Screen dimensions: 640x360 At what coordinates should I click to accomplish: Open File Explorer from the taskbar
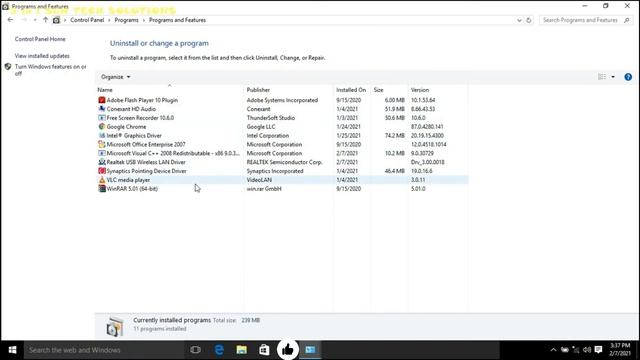[x=242, y=350]
